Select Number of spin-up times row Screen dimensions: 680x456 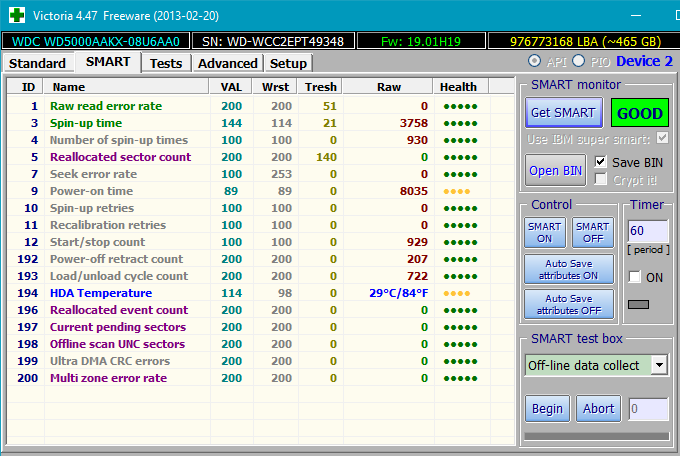[x=260, y=140]
